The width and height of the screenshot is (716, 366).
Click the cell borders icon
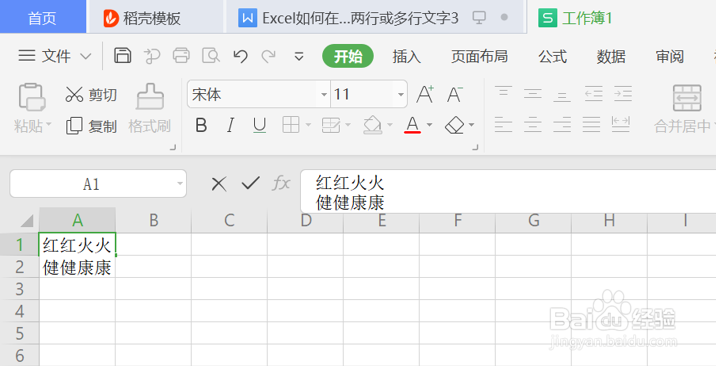(x=290, y=125)
